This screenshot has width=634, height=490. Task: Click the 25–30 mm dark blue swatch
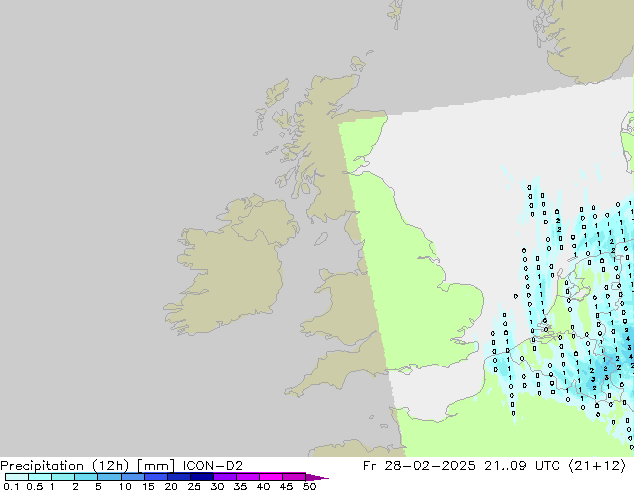pos(202,477)
